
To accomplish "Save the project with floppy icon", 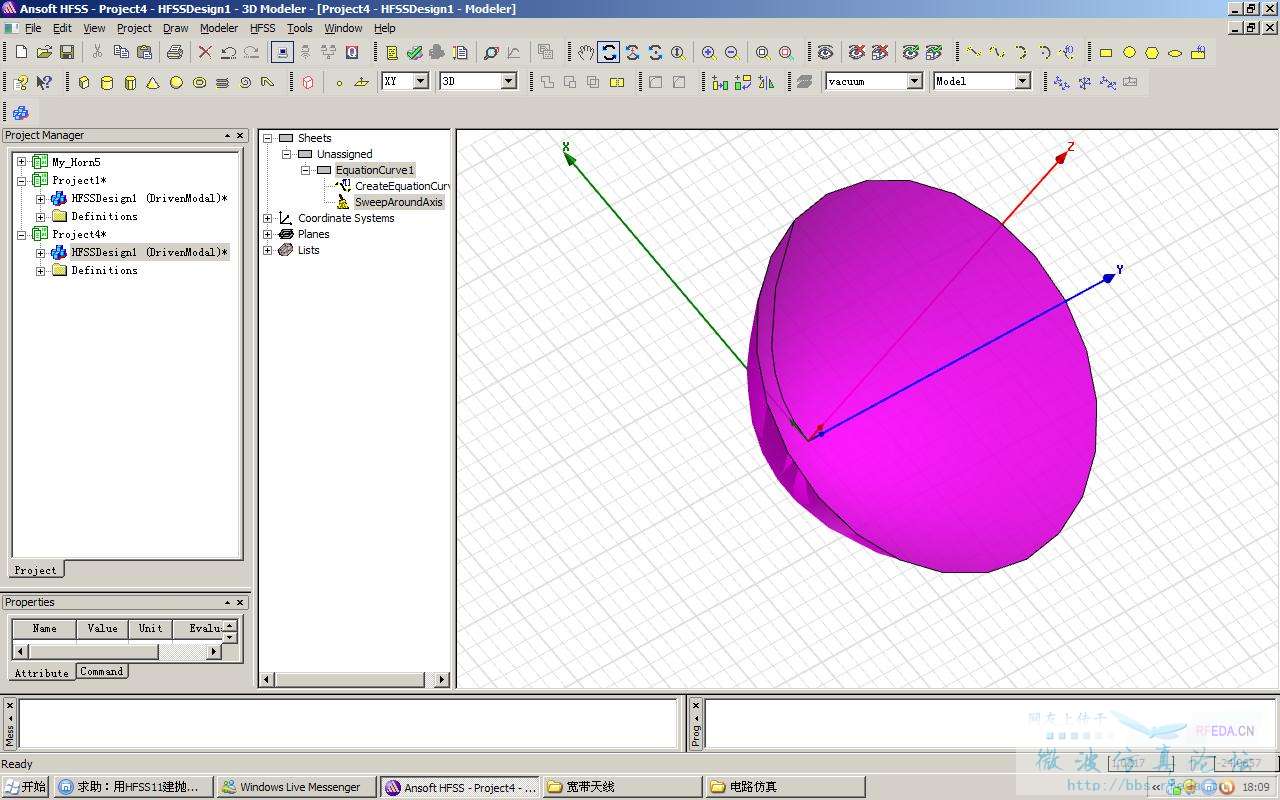I will coord(67,52).
